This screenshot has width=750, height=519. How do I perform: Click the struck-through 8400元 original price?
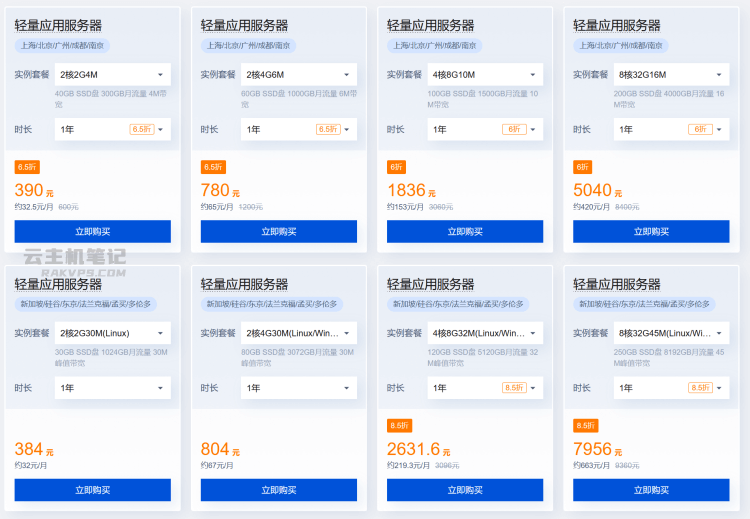(627, 207)
